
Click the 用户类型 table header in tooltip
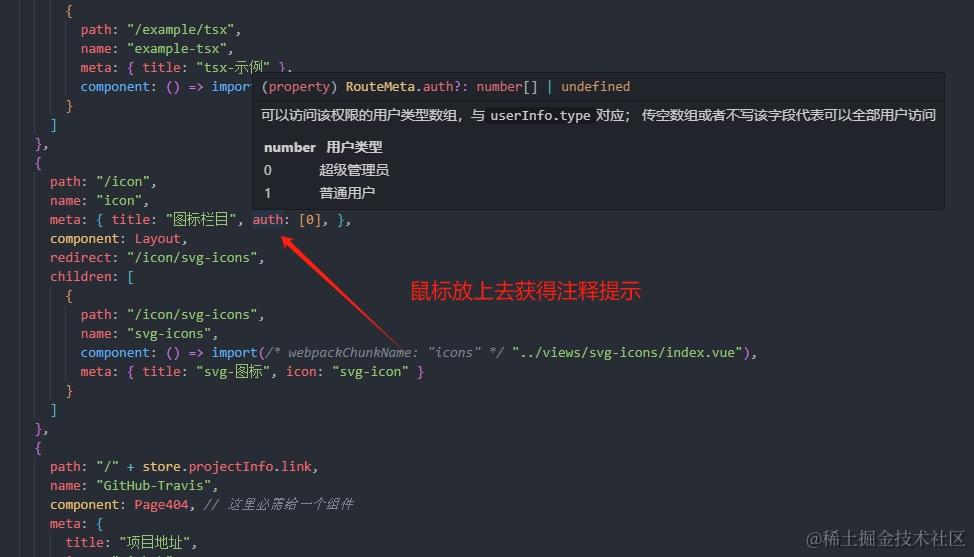pyautogui.click(x=354, y=147)
